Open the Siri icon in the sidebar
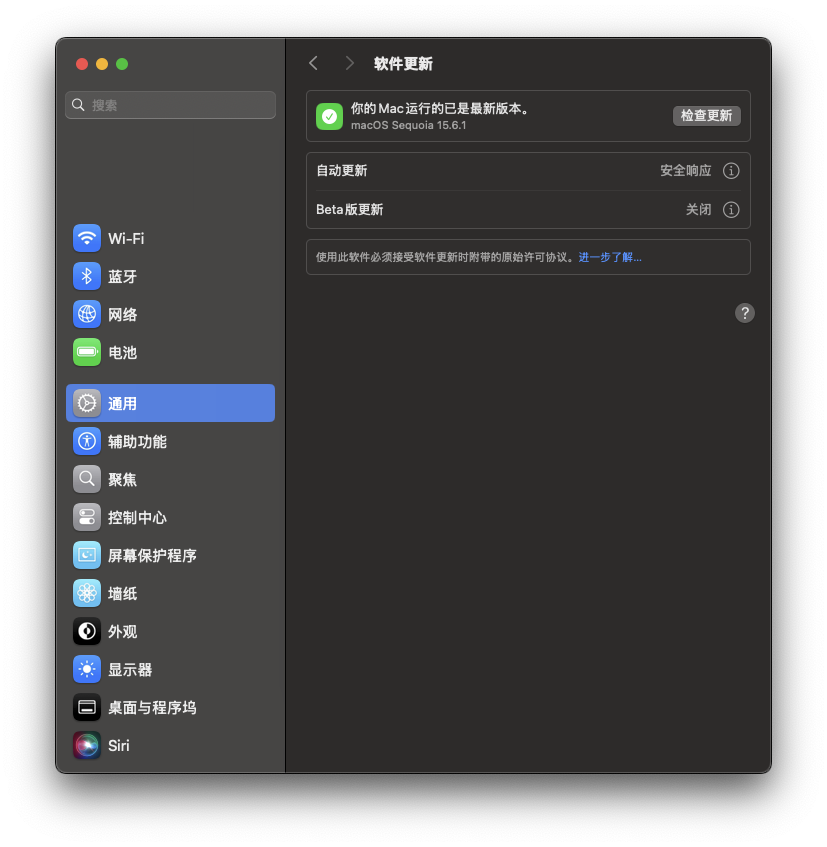 tap(86, 745)
